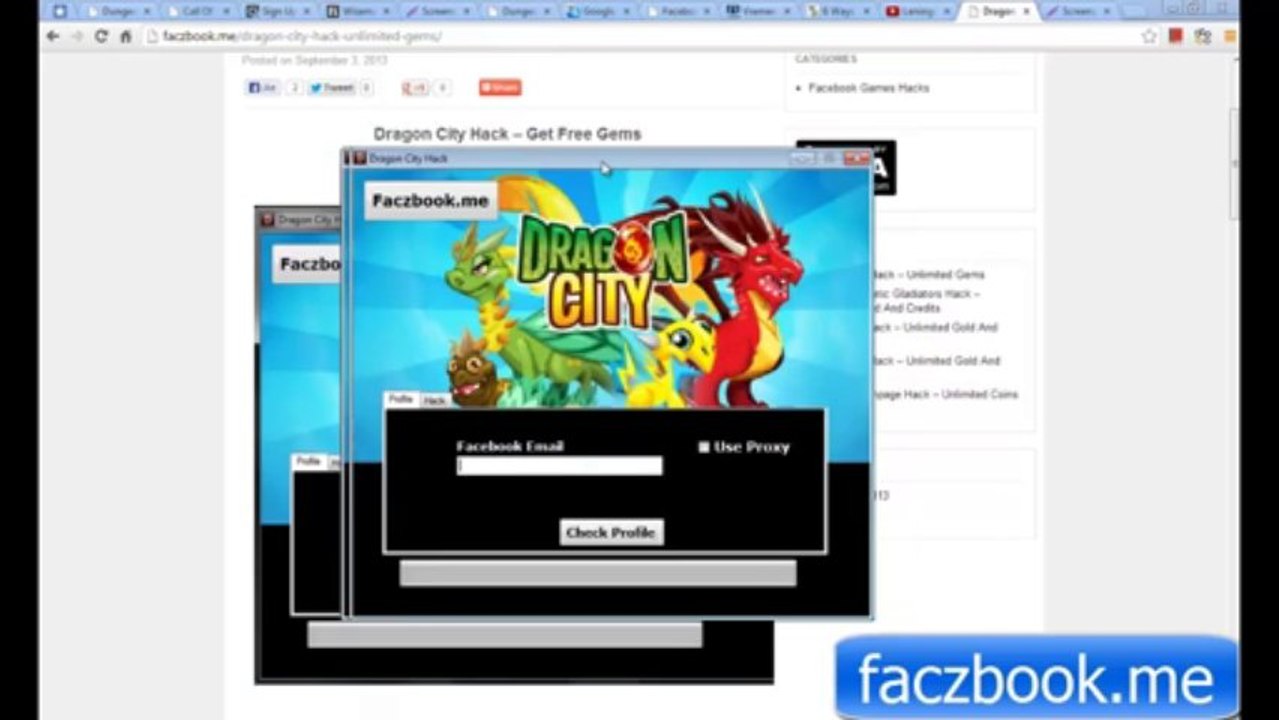Switch to the Sign Up browser tab
Viewport: 1279px width, 720px height.
pos(277,11)
